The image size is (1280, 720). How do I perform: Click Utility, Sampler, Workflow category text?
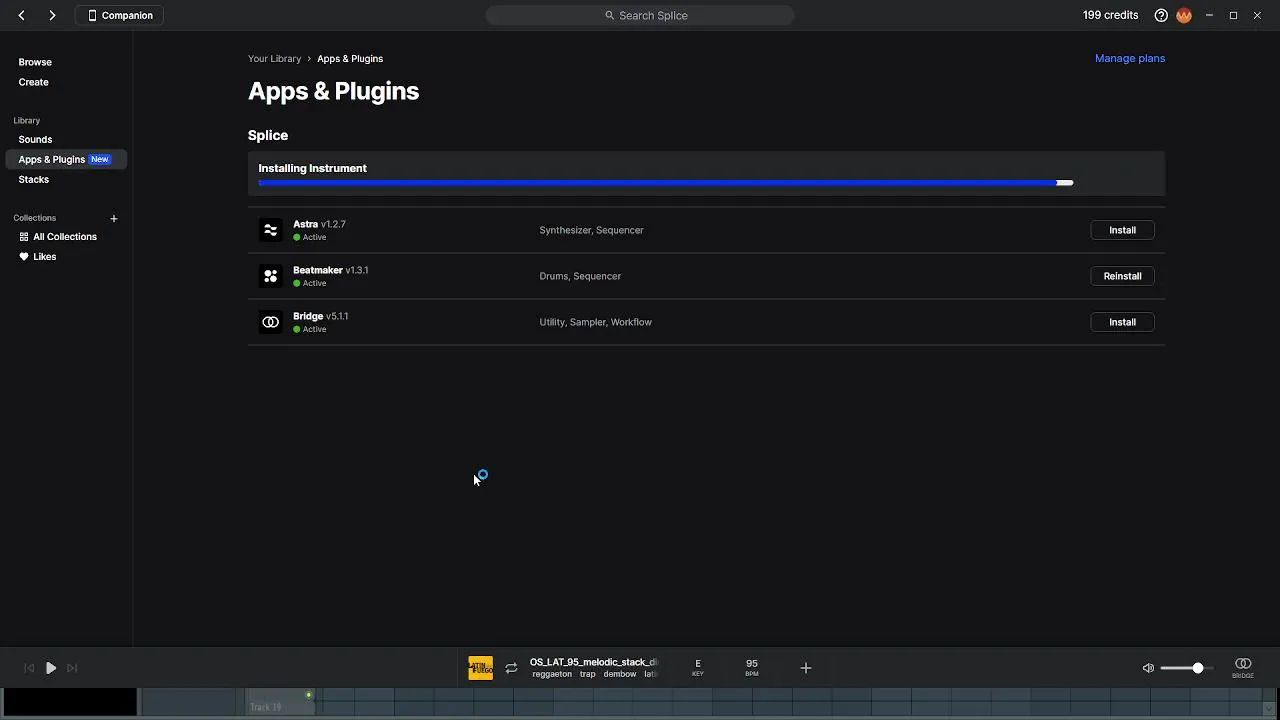[x=595, y=322]
